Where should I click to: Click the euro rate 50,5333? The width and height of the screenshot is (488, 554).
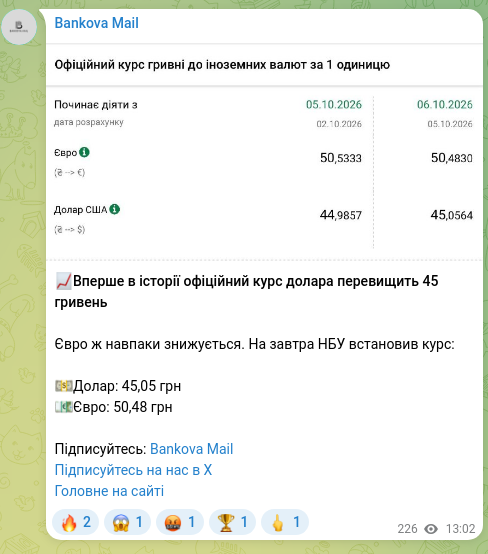tap(341, 158)
